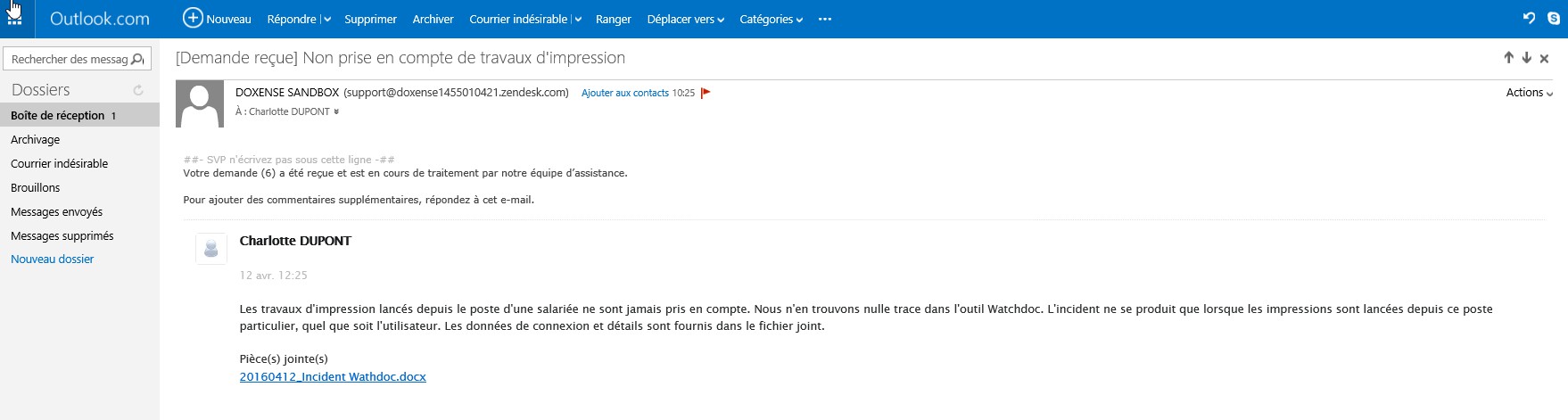Toggle the red flag on message
Viewport: 1568px width, 420px height.
706,93
